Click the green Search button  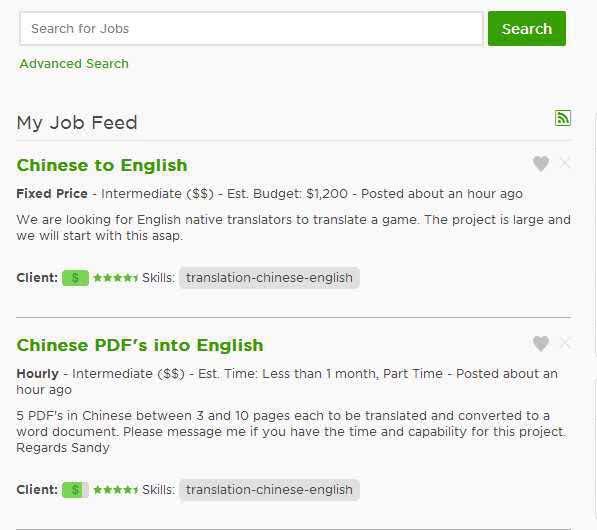pyautogui.click(x=527, y=29)
